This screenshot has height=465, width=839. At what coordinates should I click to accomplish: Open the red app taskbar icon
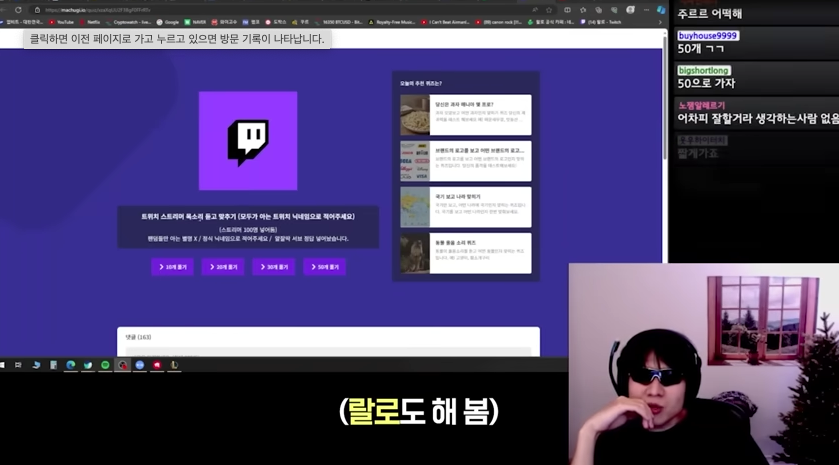pyautogui.click(x=157, y=365)
